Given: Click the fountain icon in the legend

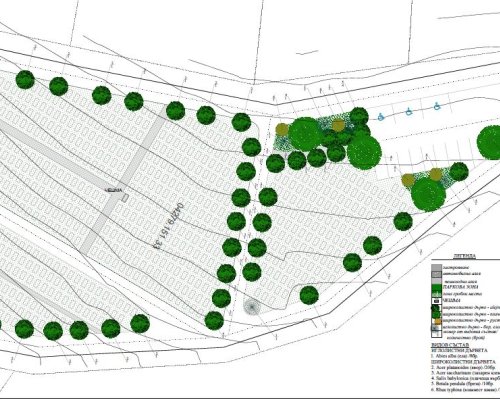Looking at the screenshot, I should (437, 301).
